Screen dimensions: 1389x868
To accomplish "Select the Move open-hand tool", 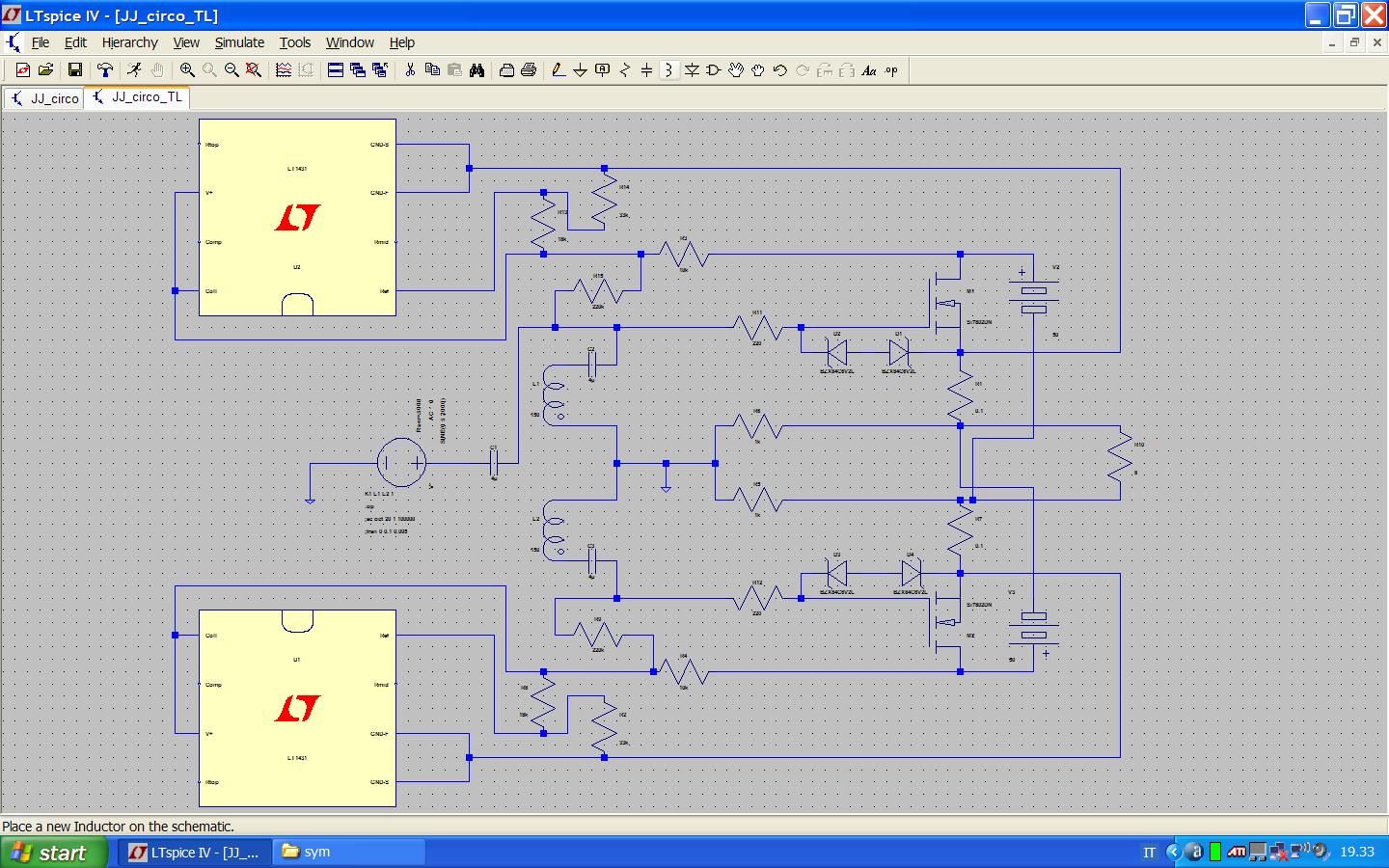I will (x=736, y=70).
